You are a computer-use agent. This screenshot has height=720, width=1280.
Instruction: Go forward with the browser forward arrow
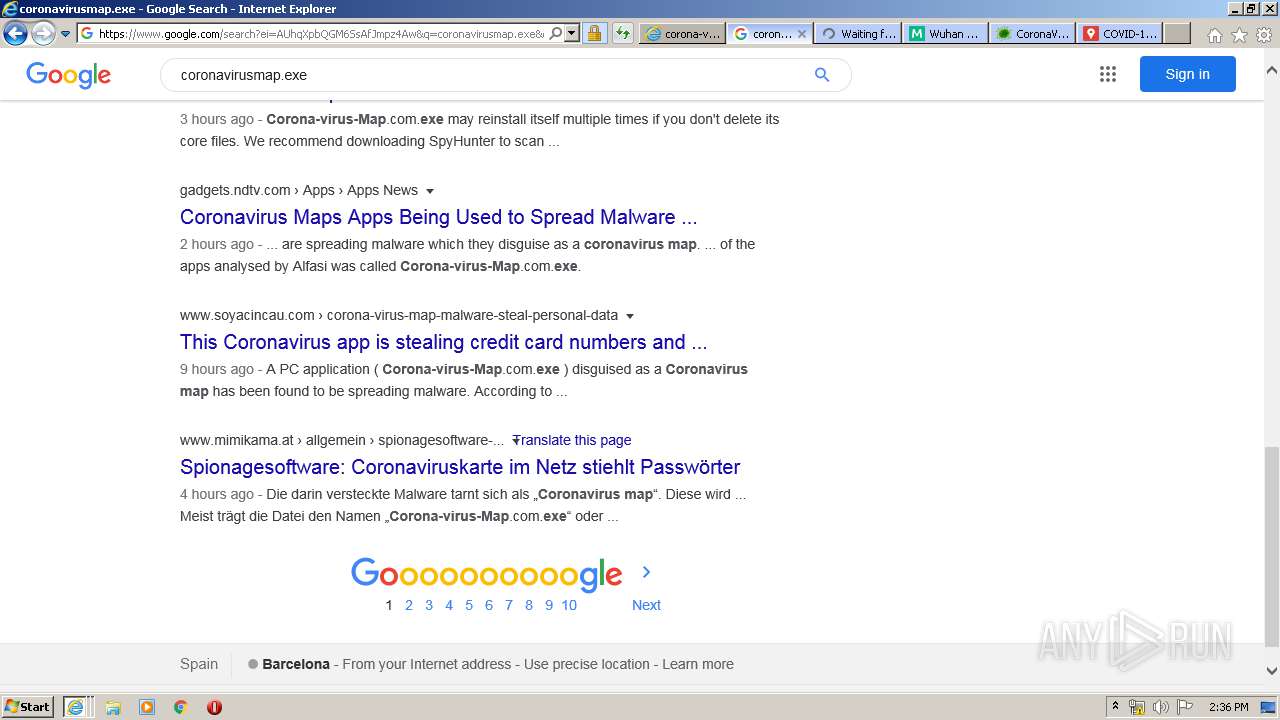click(43, 34)
